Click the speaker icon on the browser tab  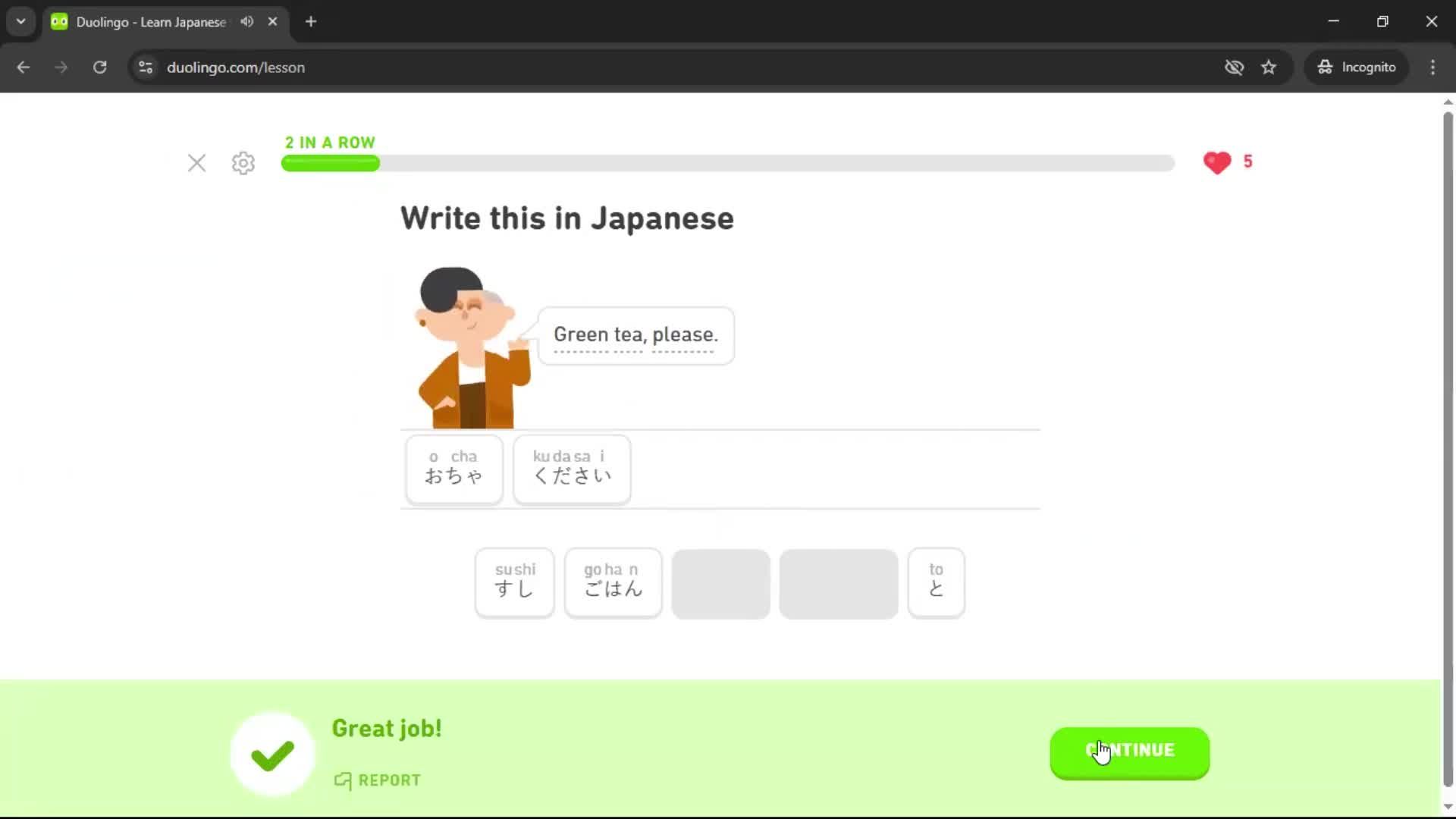coord(246,21)
